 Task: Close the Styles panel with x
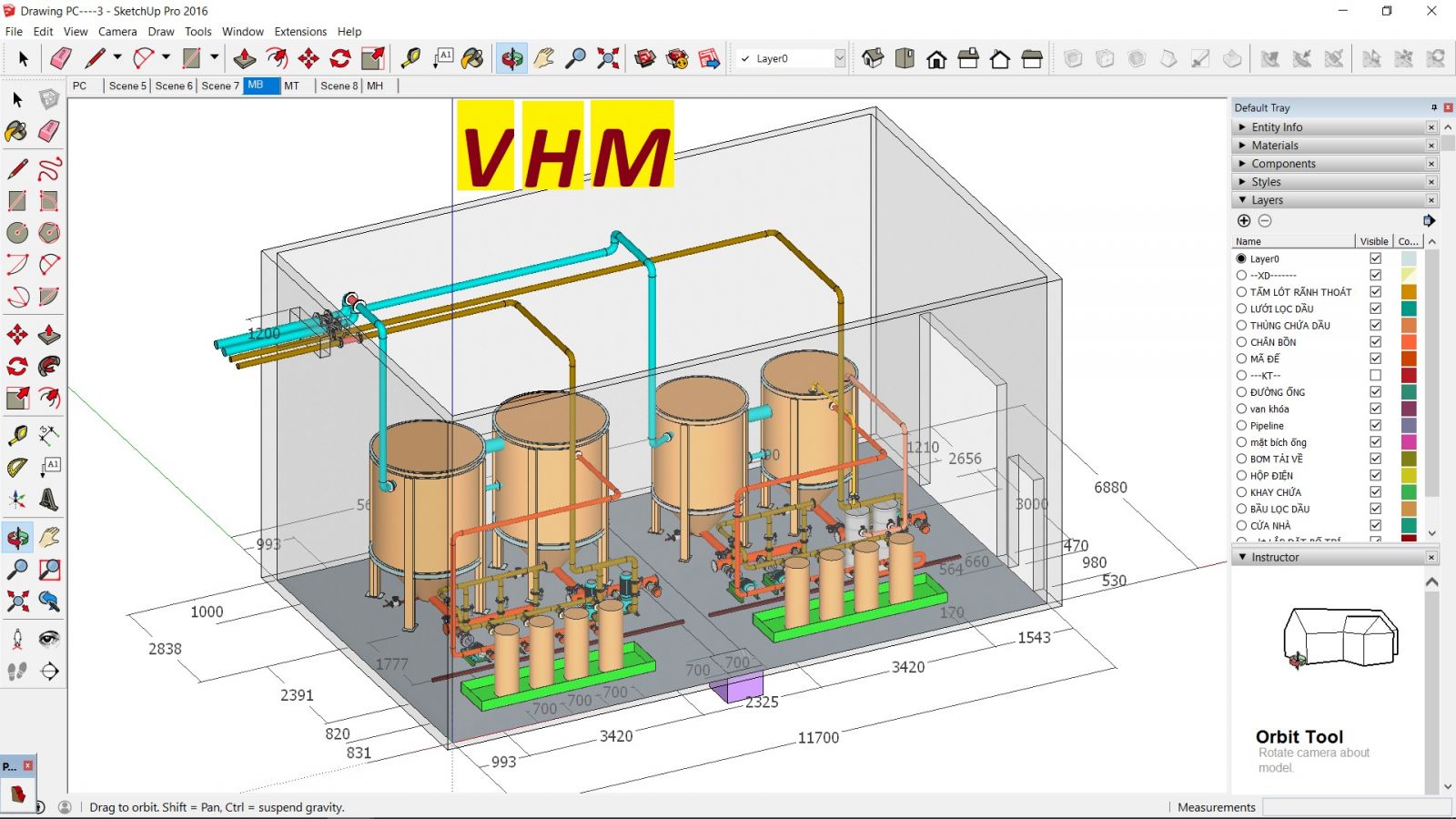1431,182
